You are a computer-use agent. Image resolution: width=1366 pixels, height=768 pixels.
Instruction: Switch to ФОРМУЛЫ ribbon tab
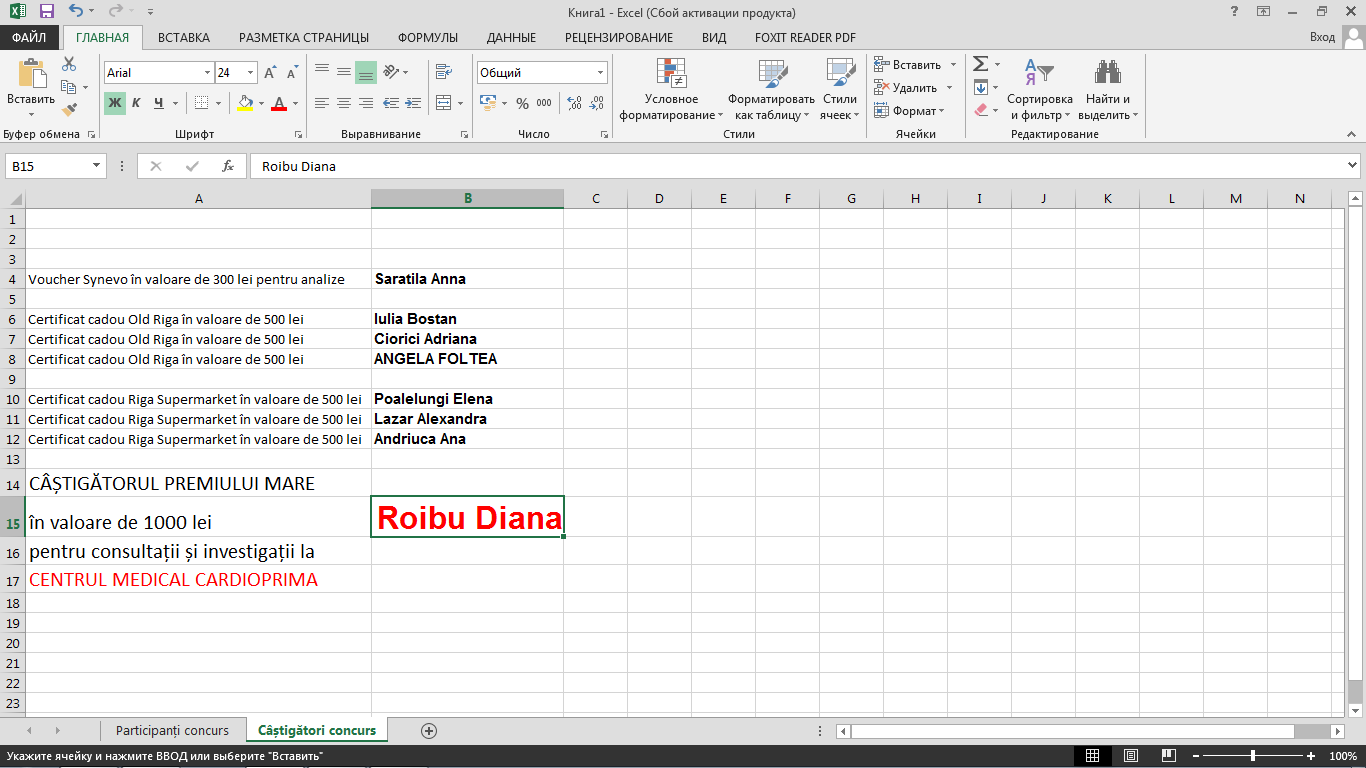click(428, 38)
